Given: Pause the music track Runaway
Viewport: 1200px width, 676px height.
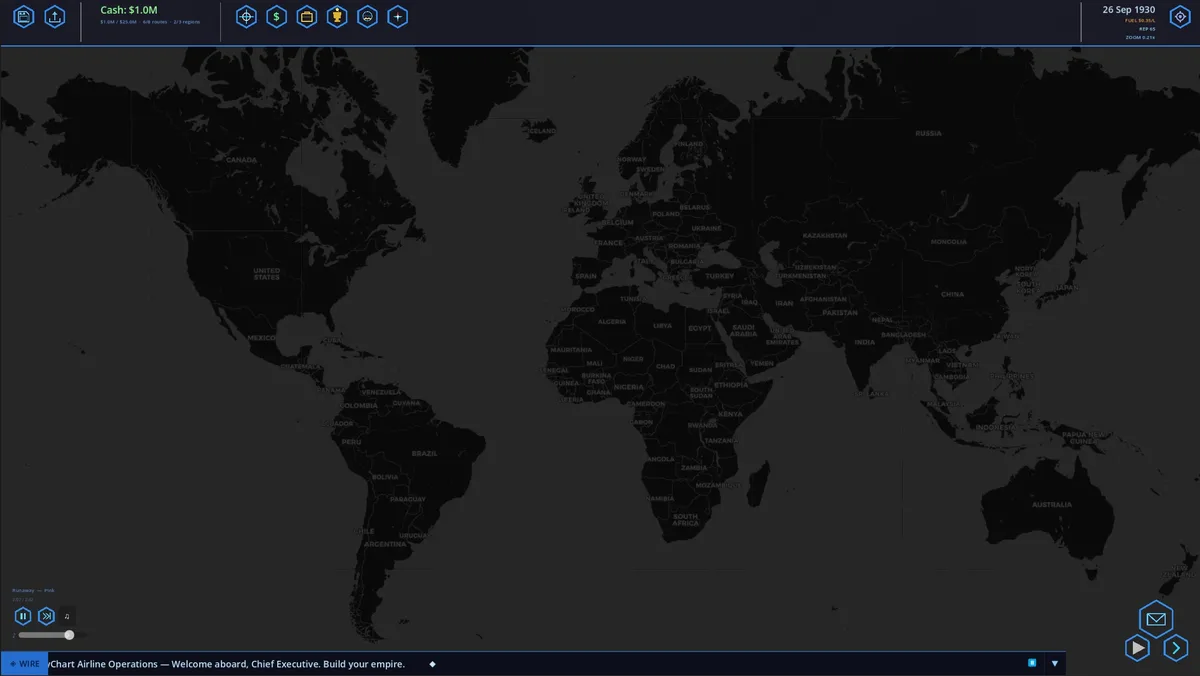Looking at the screenshot, I should [22, 616].
